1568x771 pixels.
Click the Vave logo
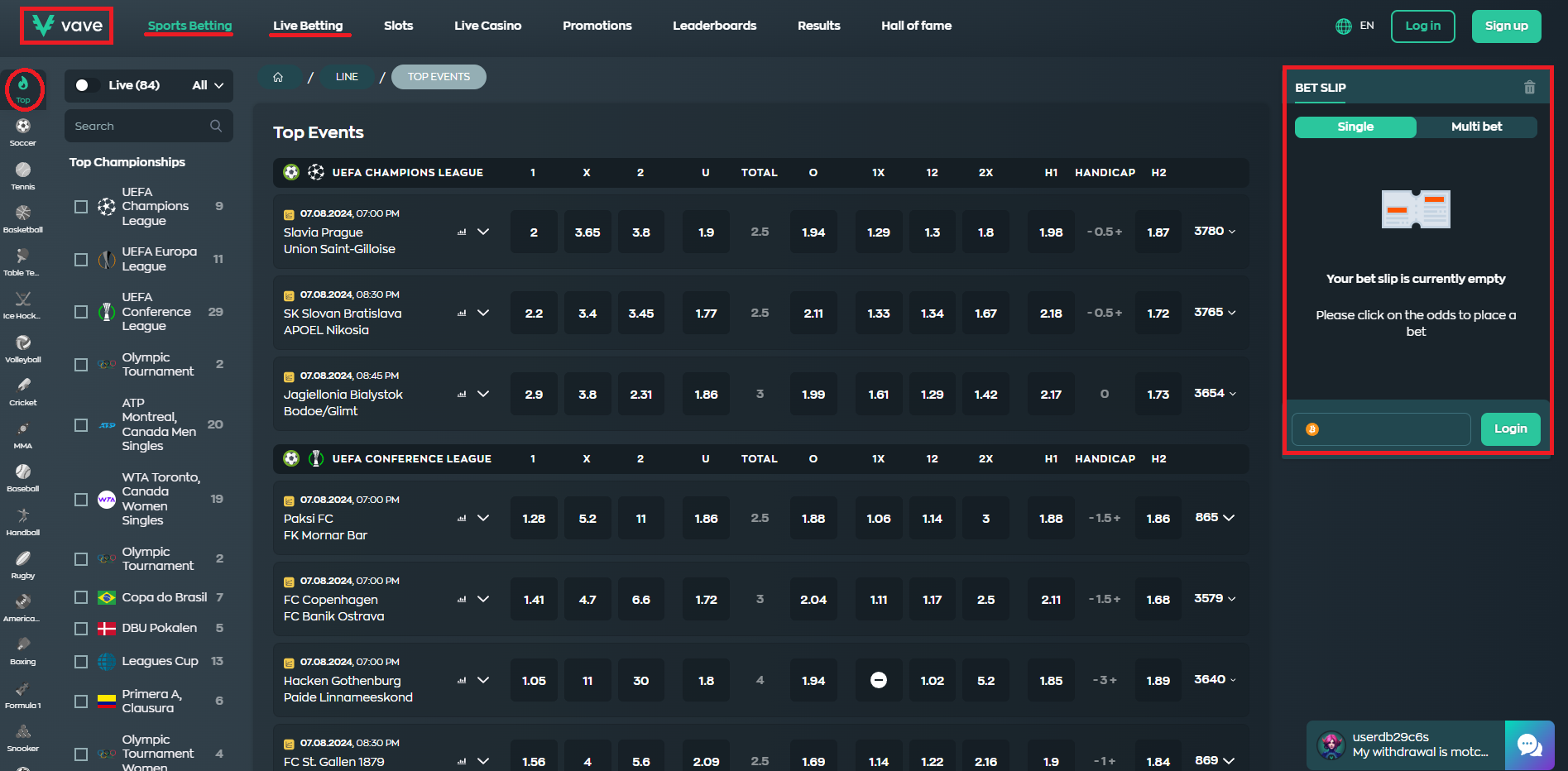coord(67,26)
